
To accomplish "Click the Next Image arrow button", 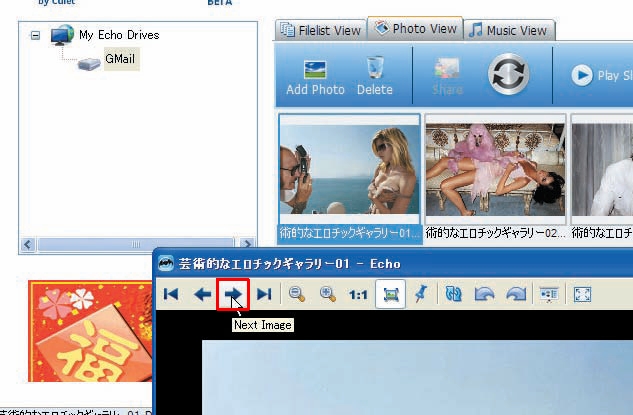I will pos(233,294).
